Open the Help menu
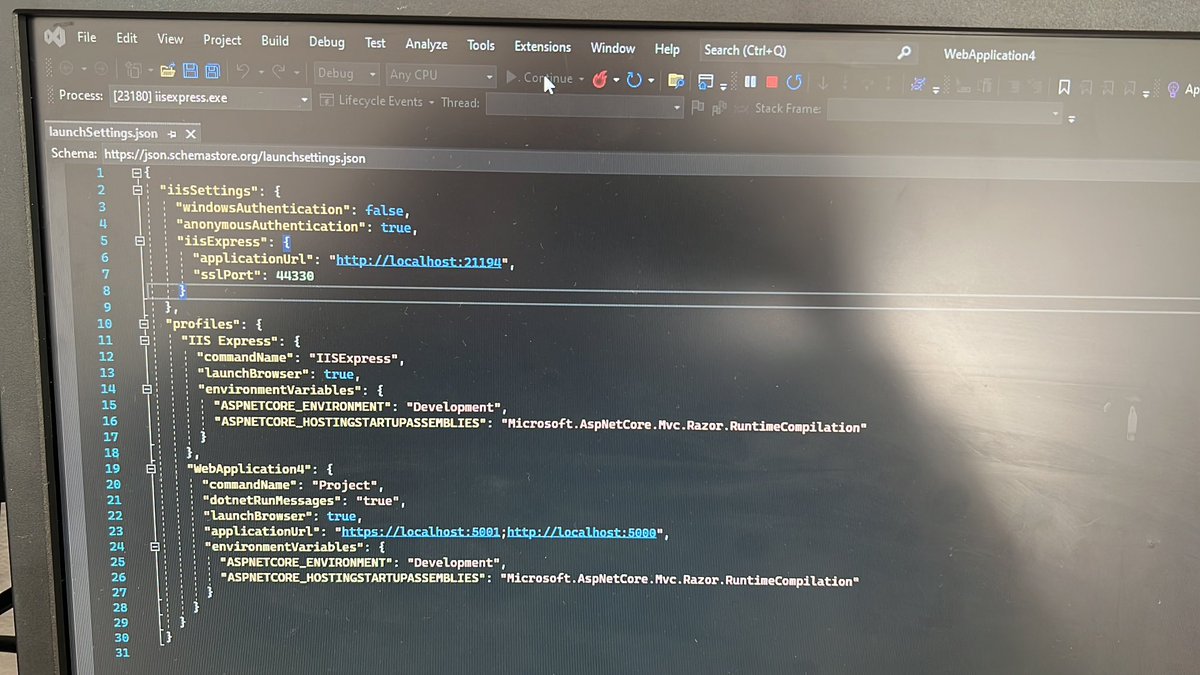Image resolution: width=1200 pixels, height=675 pixels. (x=667, y=49)
